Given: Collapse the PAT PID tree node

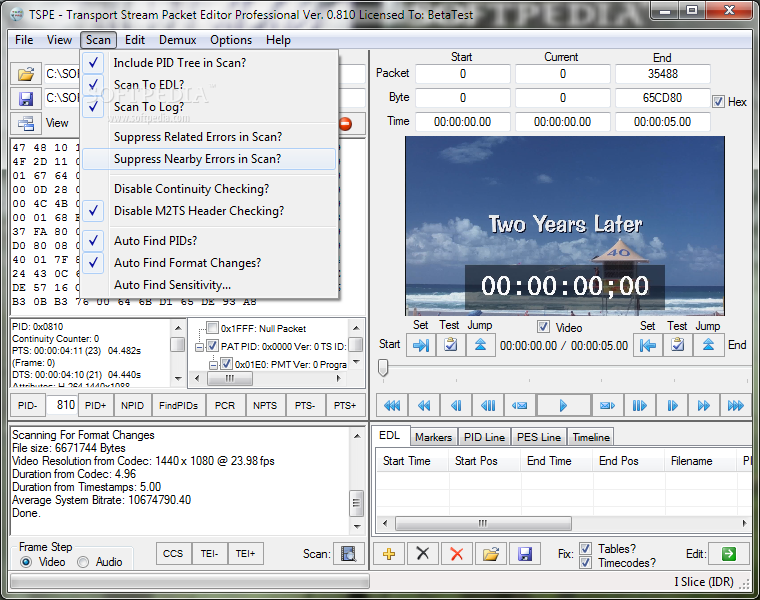Looking at the screenshot, I should click(199, 347).
